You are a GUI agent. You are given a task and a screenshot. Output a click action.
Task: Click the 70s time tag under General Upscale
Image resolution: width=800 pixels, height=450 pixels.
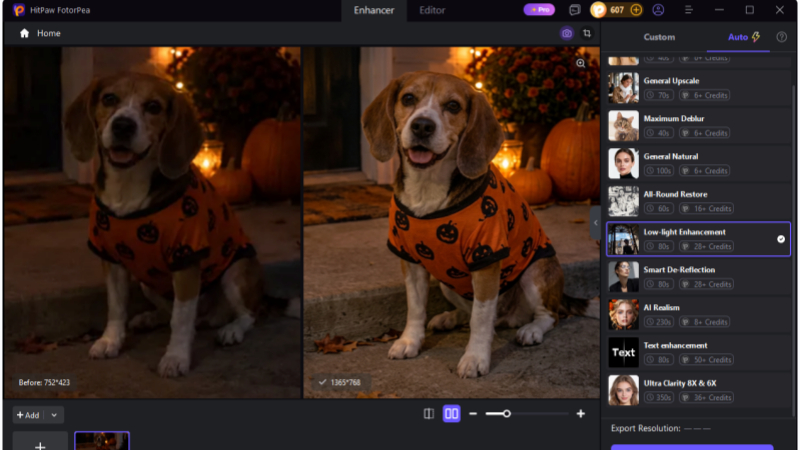[x=659, y=95]
